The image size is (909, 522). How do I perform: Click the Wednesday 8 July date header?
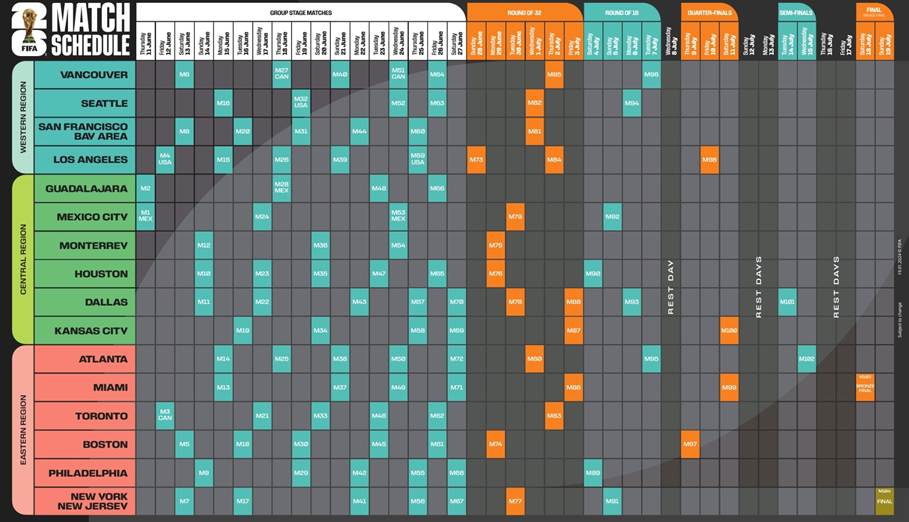click(671, 41)
